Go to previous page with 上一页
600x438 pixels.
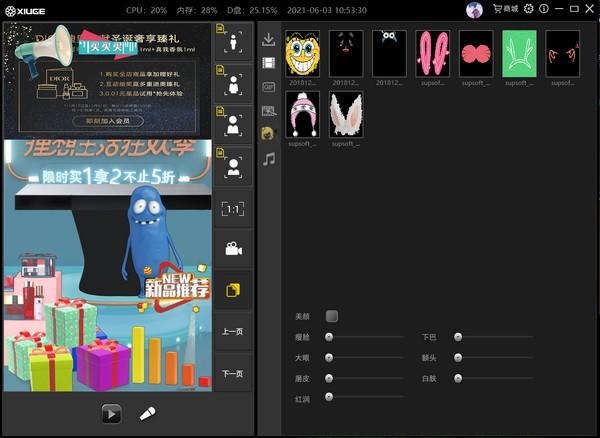point(233,332)
